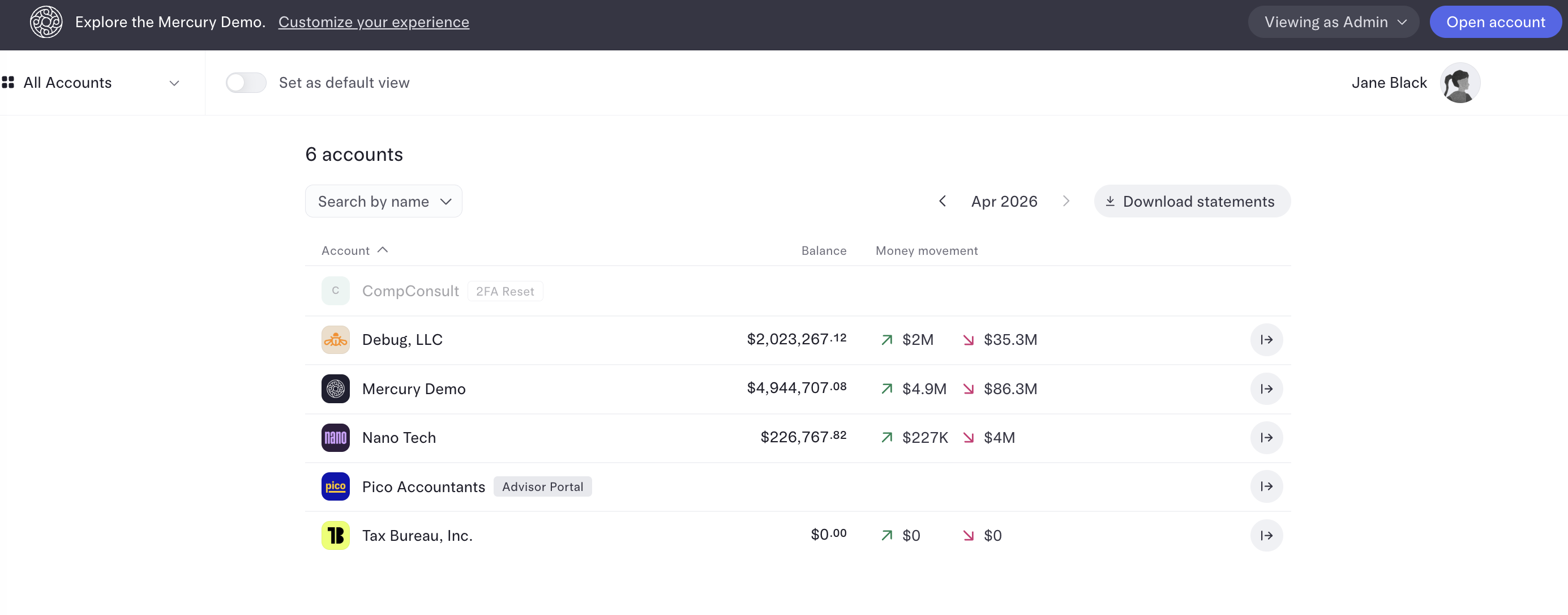Expand the All Accounts selector
The width and height of the screenshot is (1568, 615).
(91, 83)
